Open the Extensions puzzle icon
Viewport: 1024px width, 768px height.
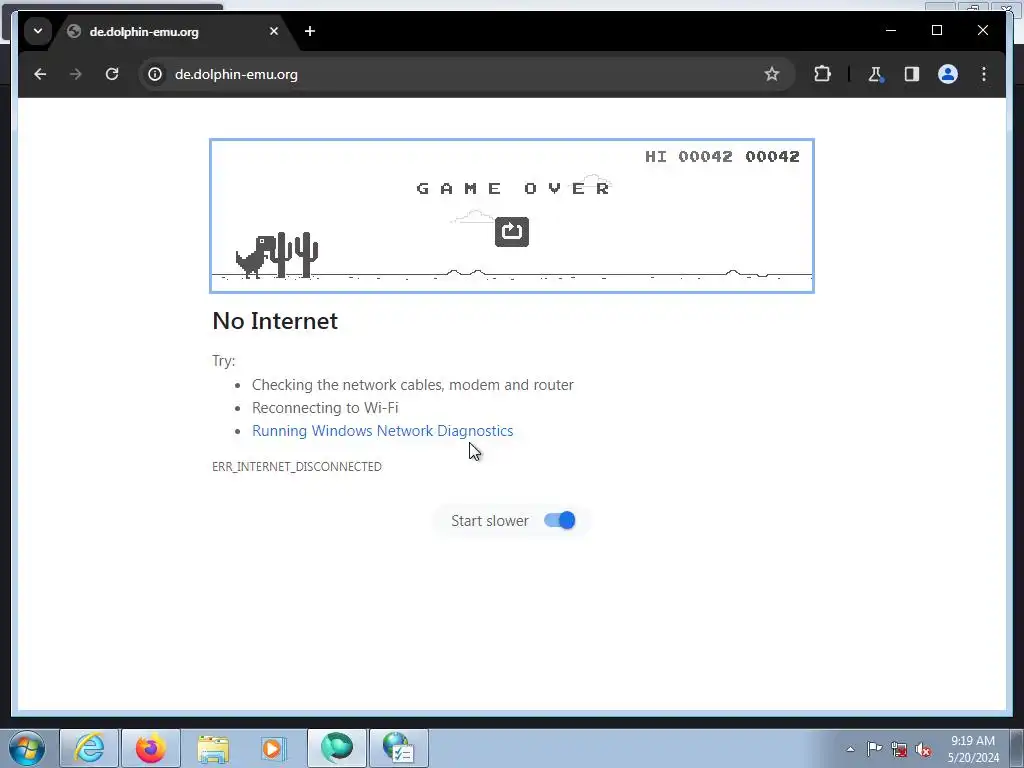coord(822,74)
